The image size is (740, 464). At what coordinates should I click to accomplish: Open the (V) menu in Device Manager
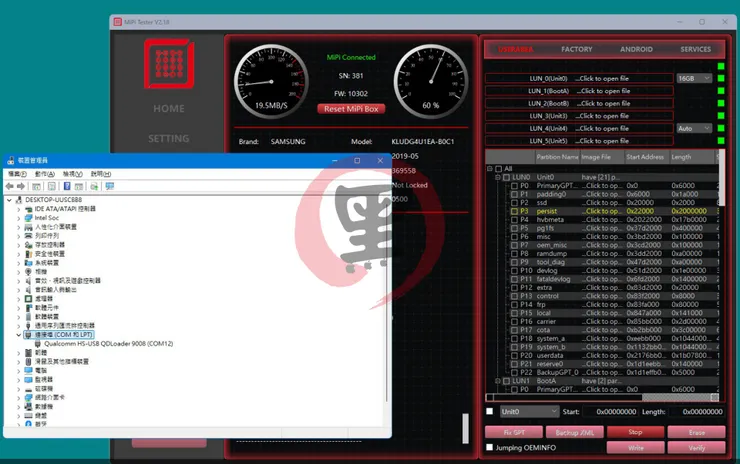(x=73, y=174)
